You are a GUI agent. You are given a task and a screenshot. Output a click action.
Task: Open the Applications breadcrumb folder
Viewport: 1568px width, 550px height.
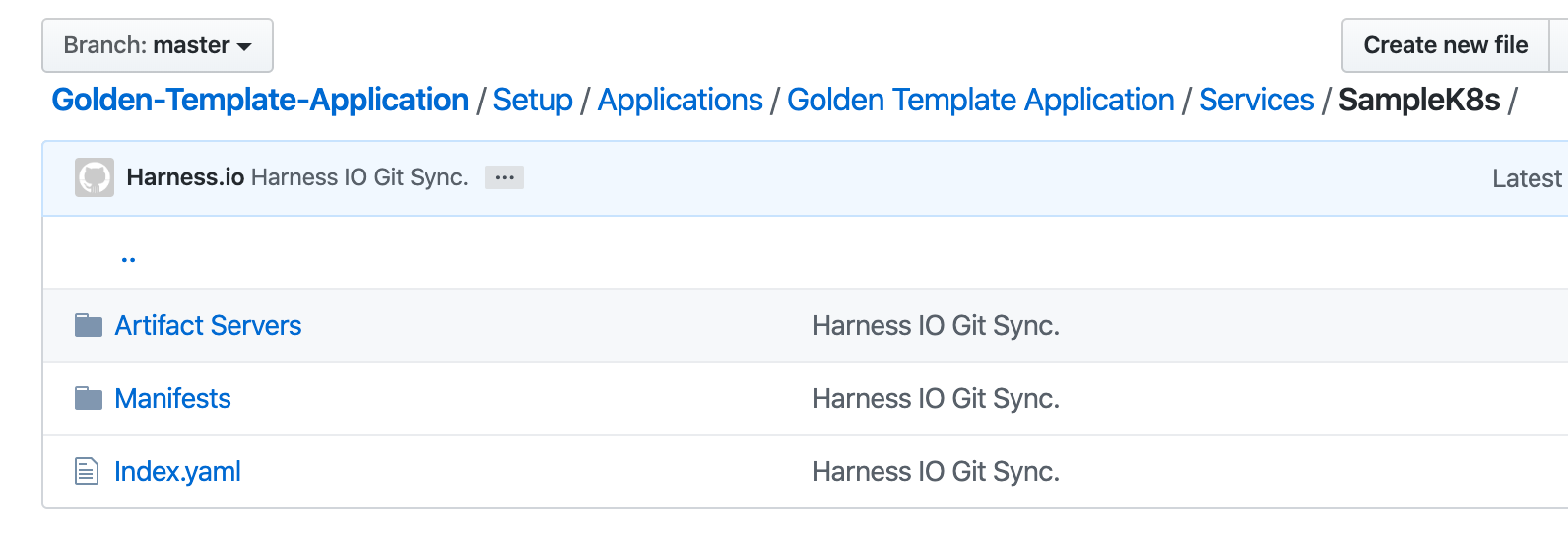click(681, 100)
